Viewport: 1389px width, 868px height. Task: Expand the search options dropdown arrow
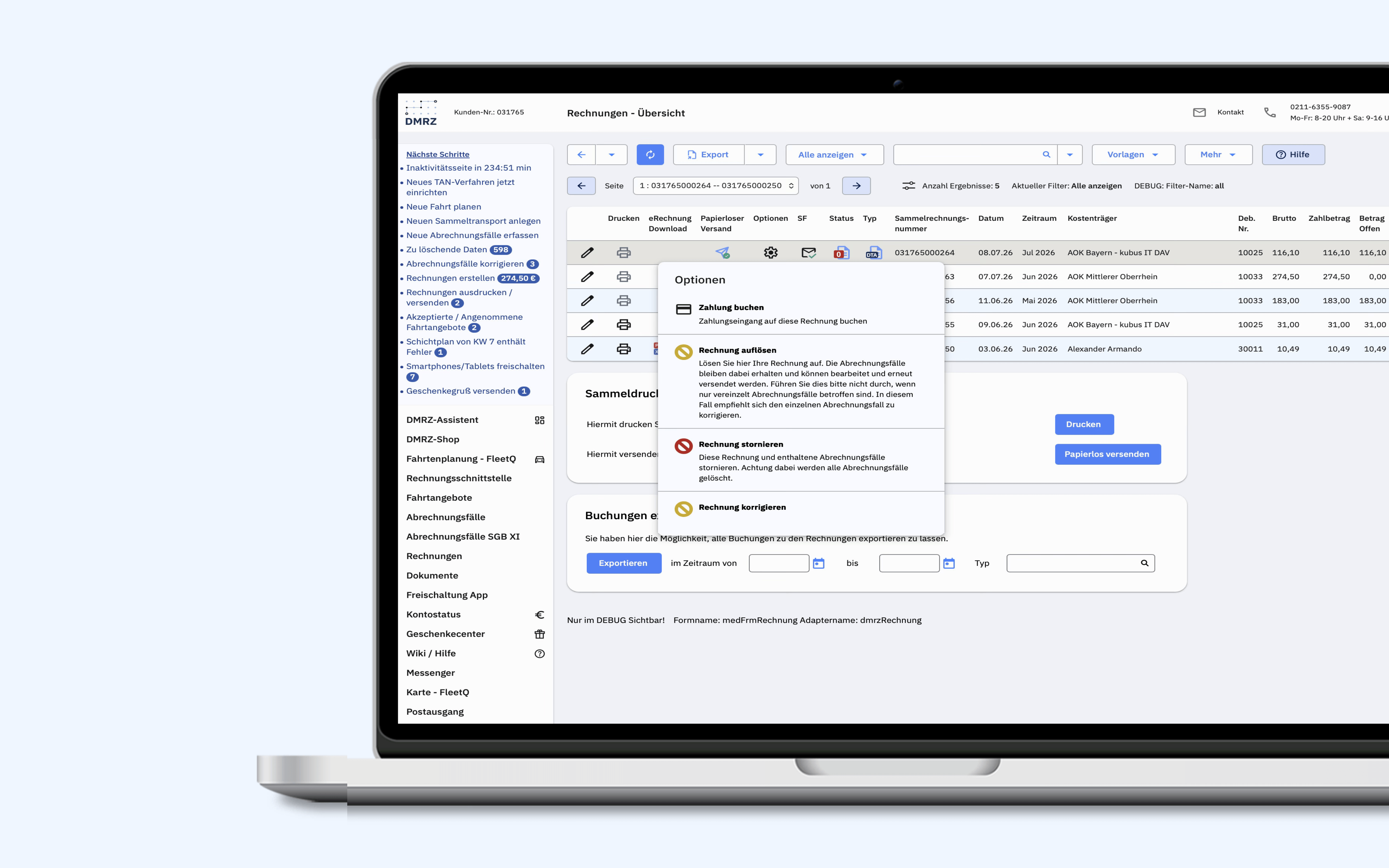pyautogui.click(x=1069, y=154)
